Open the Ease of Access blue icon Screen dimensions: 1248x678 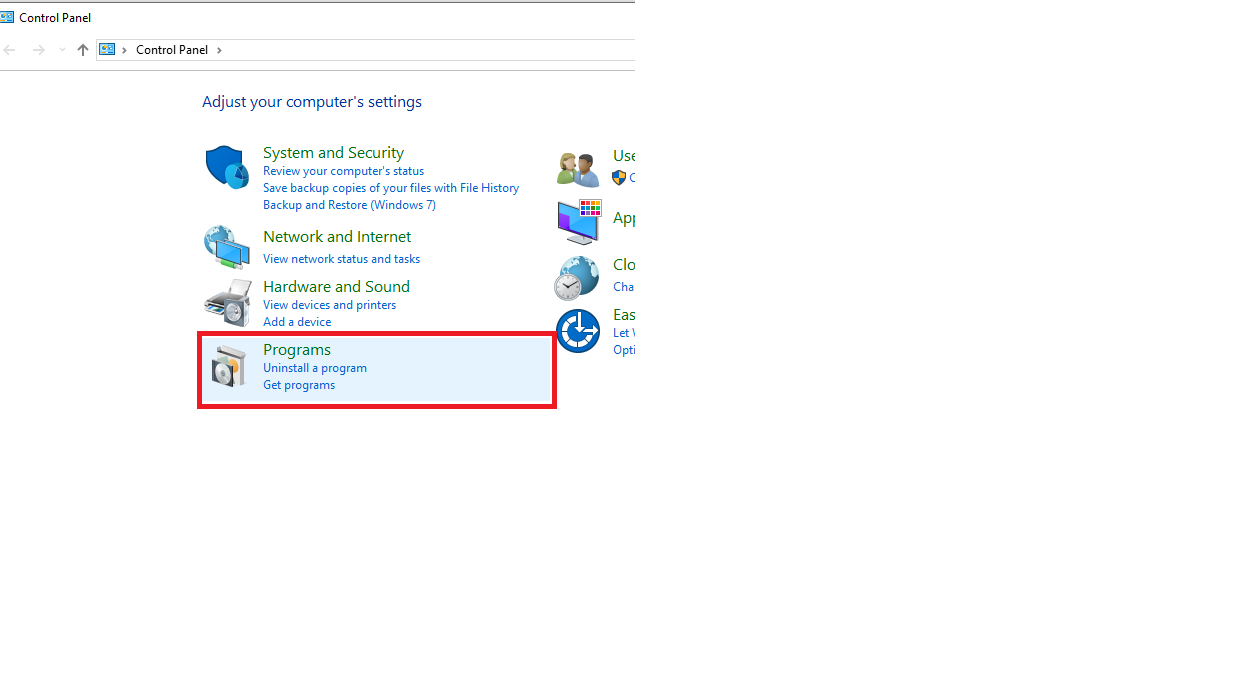(578, 331)
